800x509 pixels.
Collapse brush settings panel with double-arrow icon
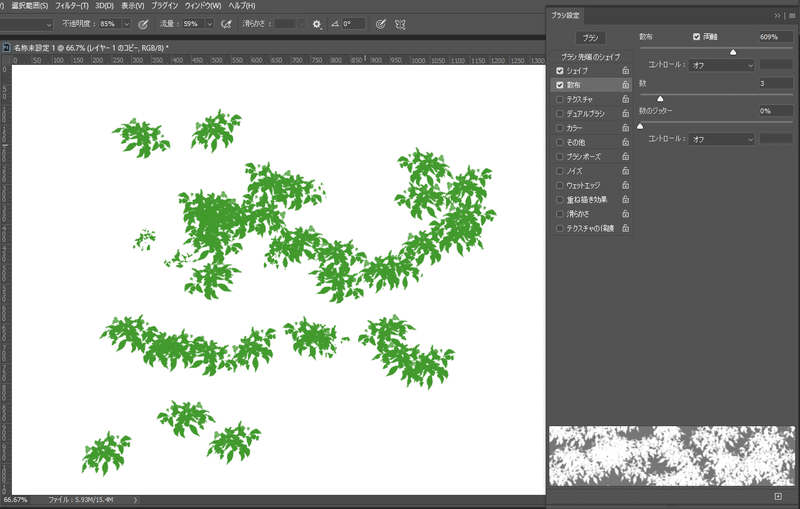pos(778,16)
